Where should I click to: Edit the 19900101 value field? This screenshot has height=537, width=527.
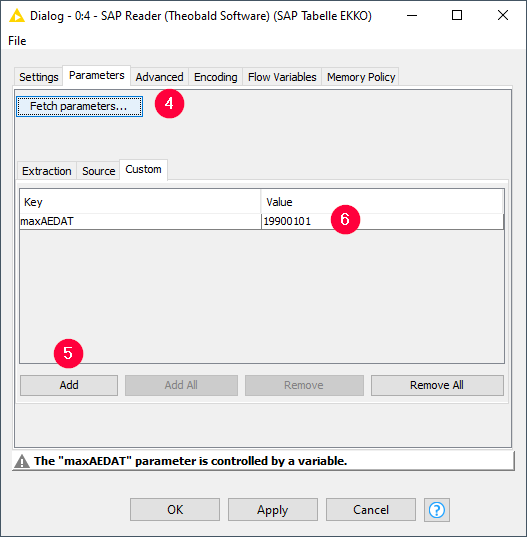(x=382, y=221)
